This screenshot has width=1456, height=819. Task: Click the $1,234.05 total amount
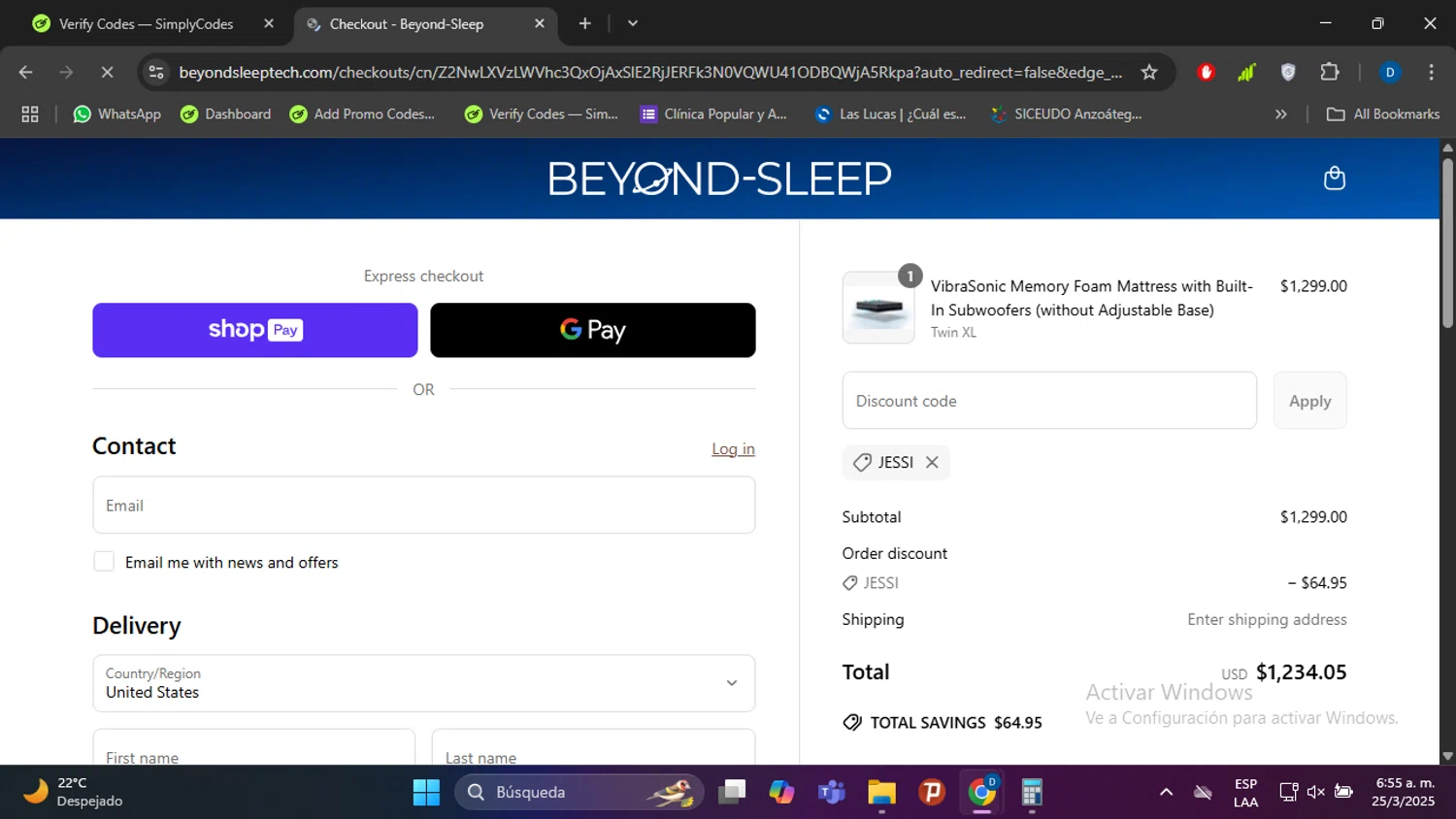(x=1301, y=672)
